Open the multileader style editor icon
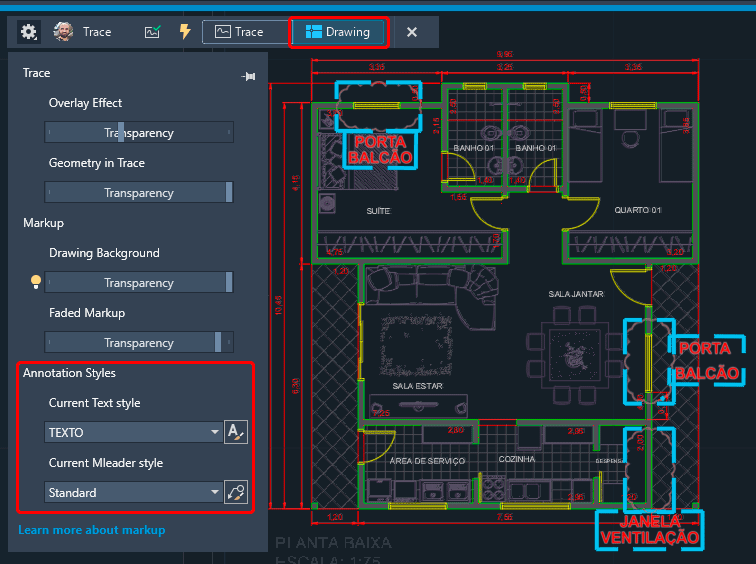The image size is (756, 564). (x=236, y=492)
